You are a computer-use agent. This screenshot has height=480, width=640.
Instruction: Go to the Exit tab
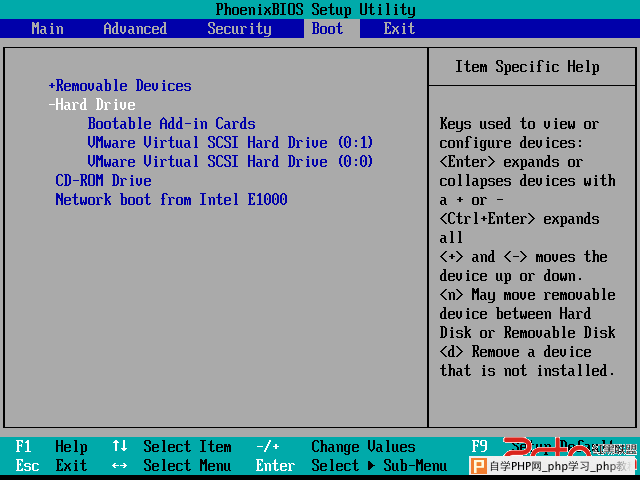(x=399, y=29)
